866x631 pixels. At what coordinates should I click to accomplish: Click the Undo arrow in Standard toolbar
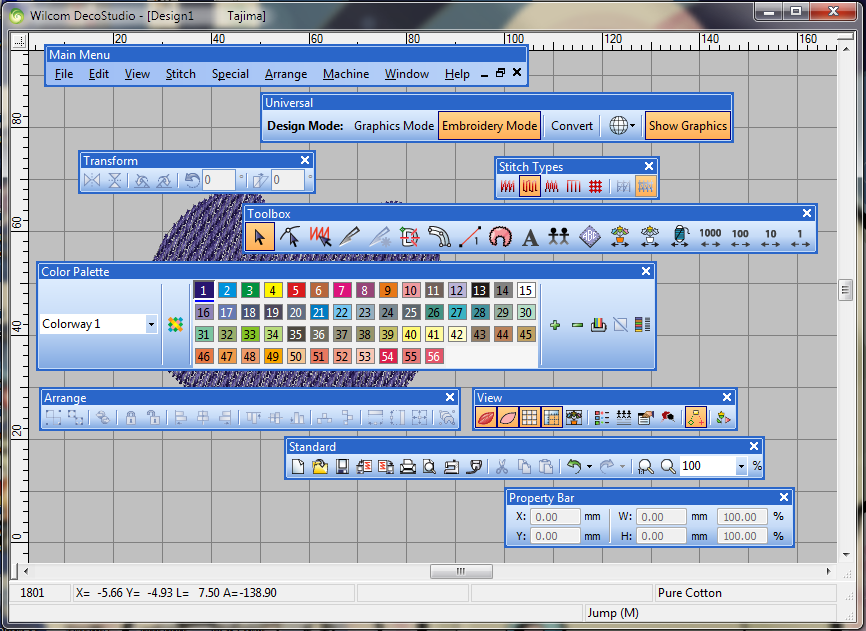pos(573,466)
